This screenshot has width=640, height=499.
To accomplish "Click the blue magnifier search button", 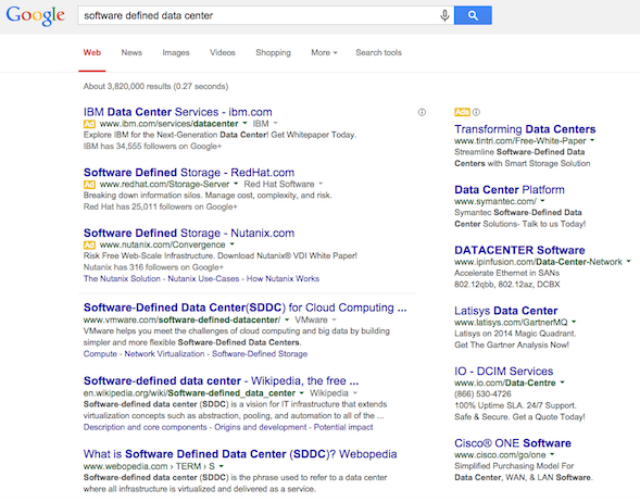I will (x=473, y=16).
